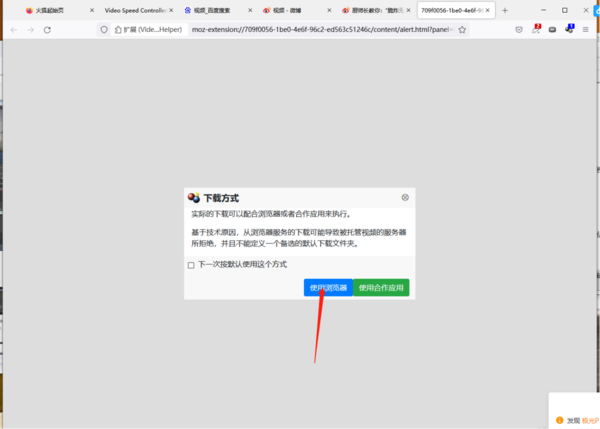The height and width of the screenshot is (429, 600).
Task: Reload the current page
Action: 47,30
